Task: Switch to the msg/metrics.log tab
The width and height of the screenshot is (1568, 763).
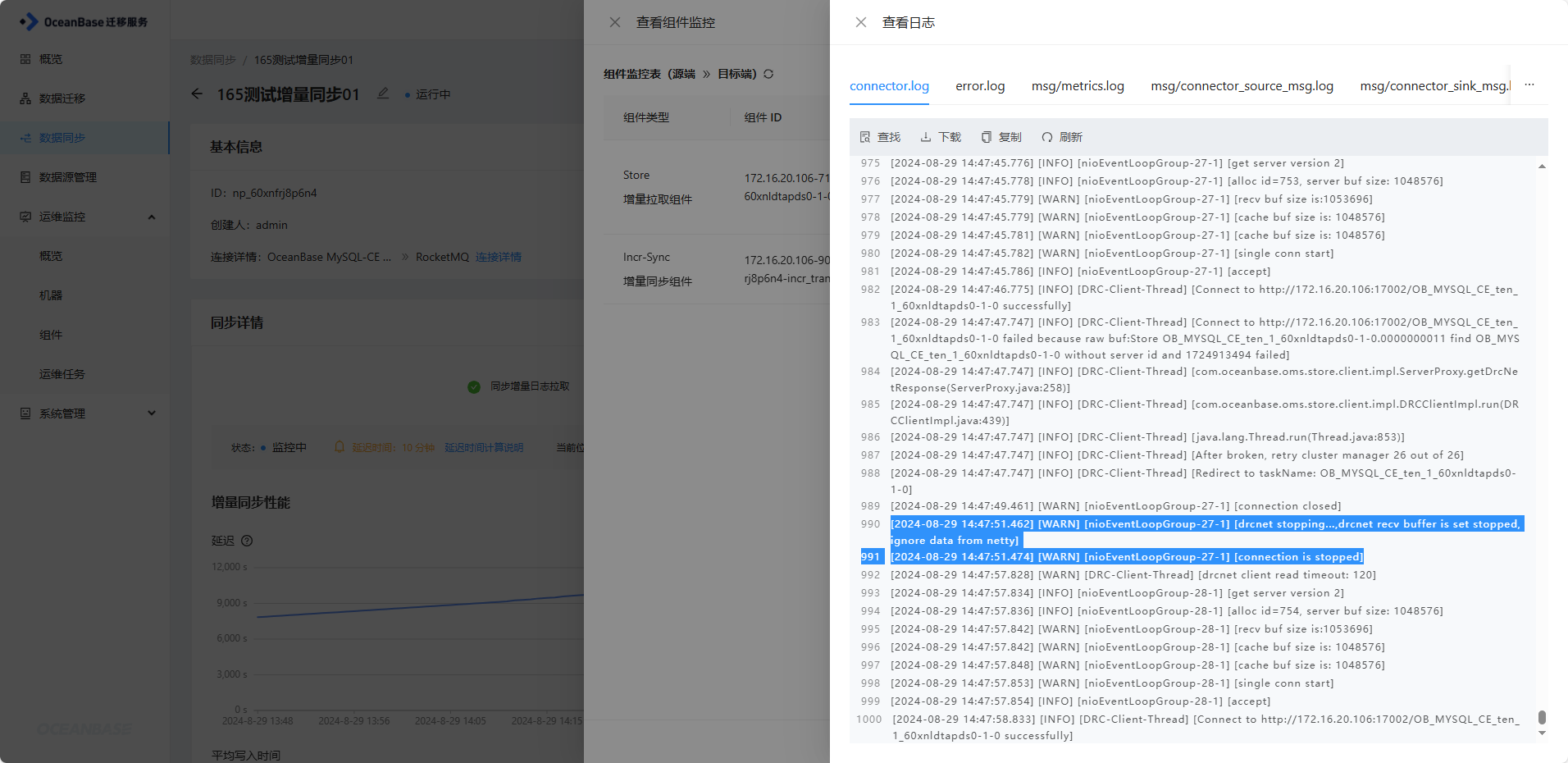Action: [x=1078, y=86]
